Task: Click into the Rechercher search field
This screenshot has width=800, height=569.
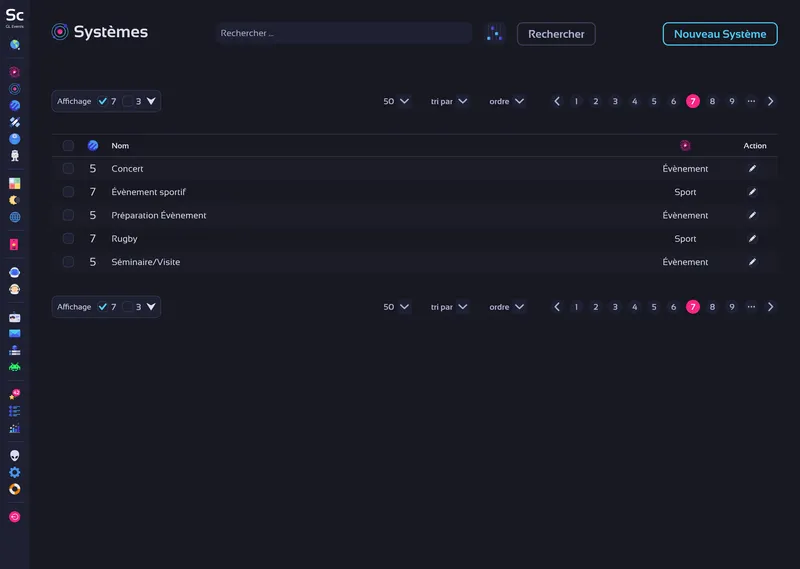Action: [343, 34]
